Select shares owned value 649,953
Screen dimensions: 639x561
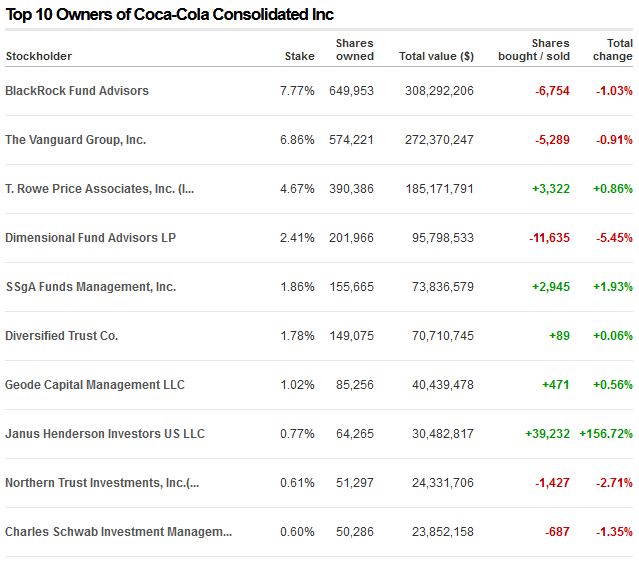351,90
